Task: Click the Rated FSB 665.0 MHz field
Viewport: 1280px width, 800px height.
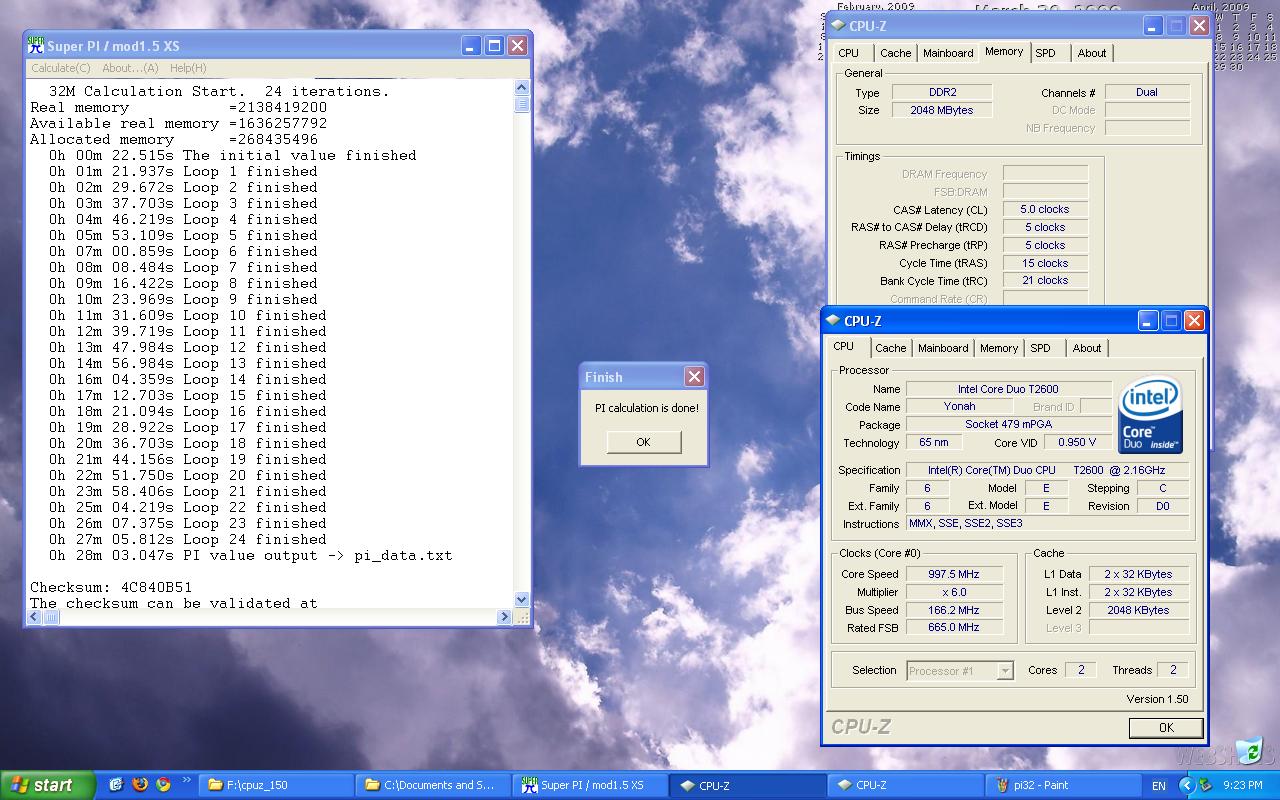Action: pyautogui.click(x=955, y=628)
